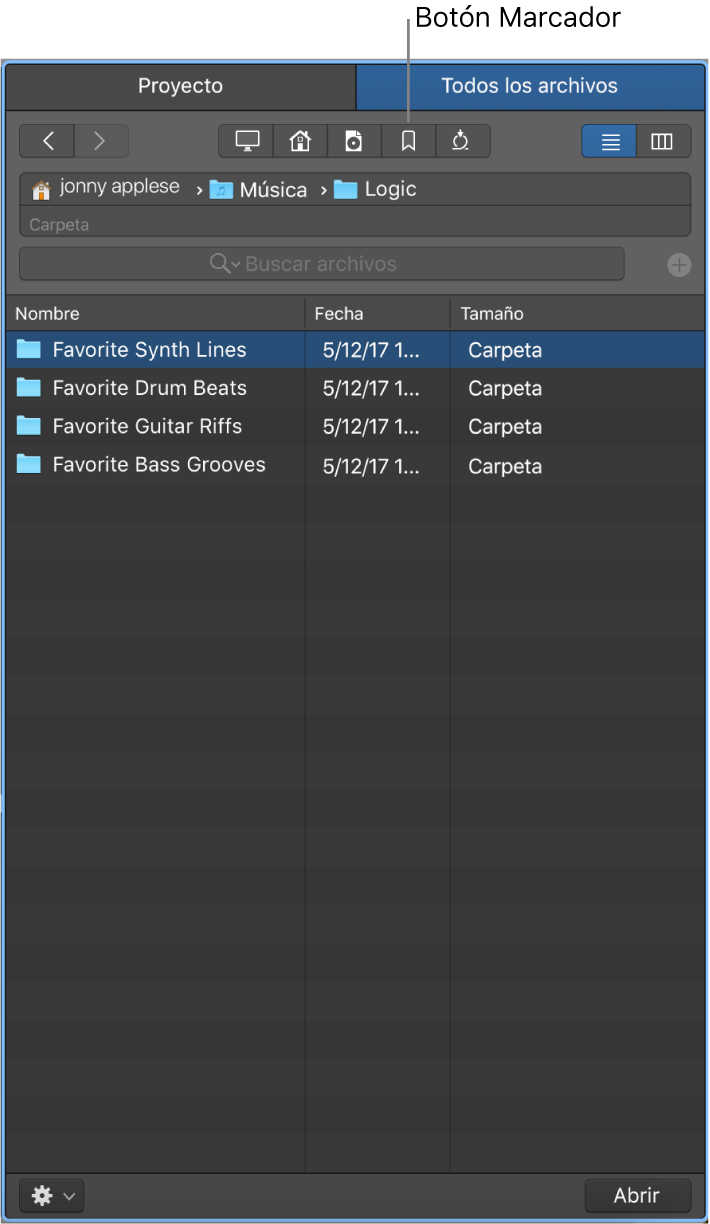Click the Bookmark button

408,141
